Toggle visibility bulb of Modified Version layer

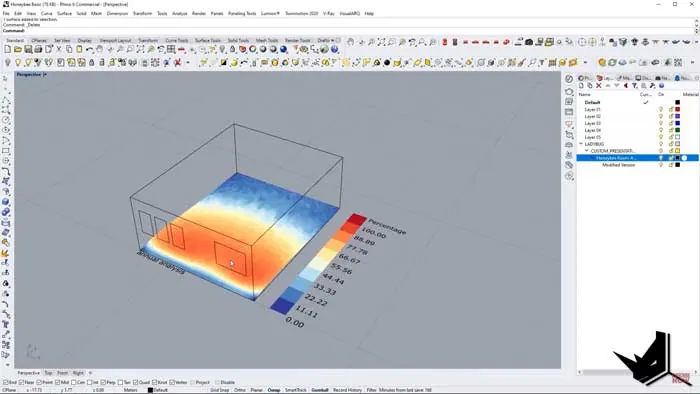coord(661,165)
